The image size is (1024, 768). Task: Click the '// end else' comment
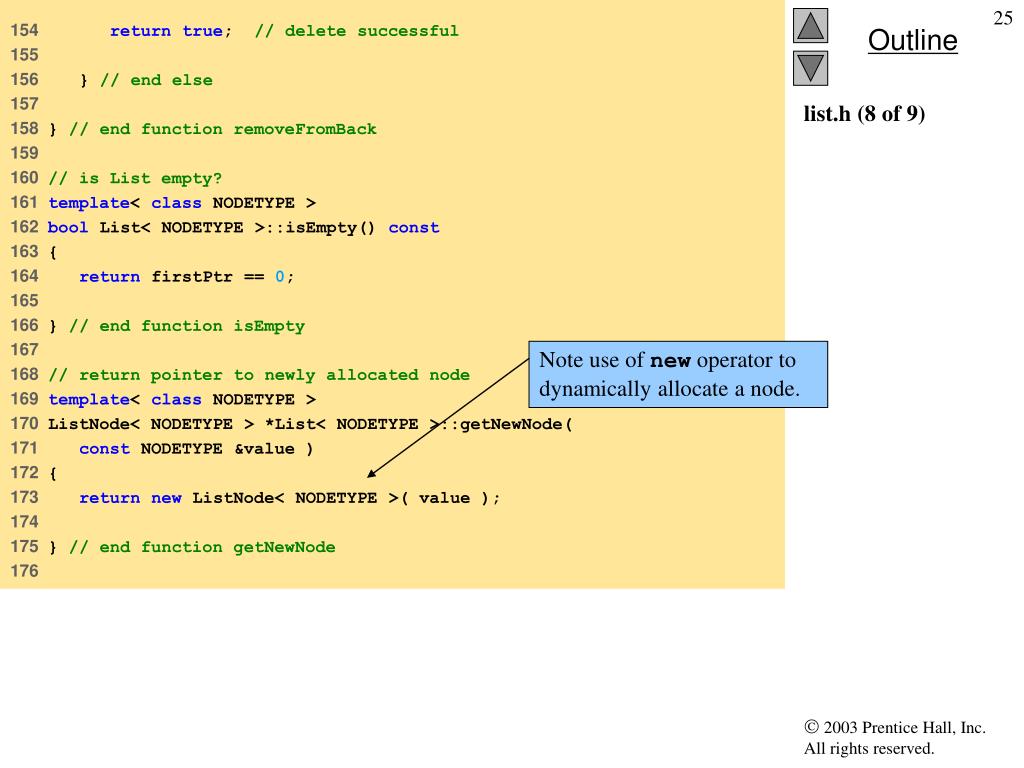click(x=156, y=80)
